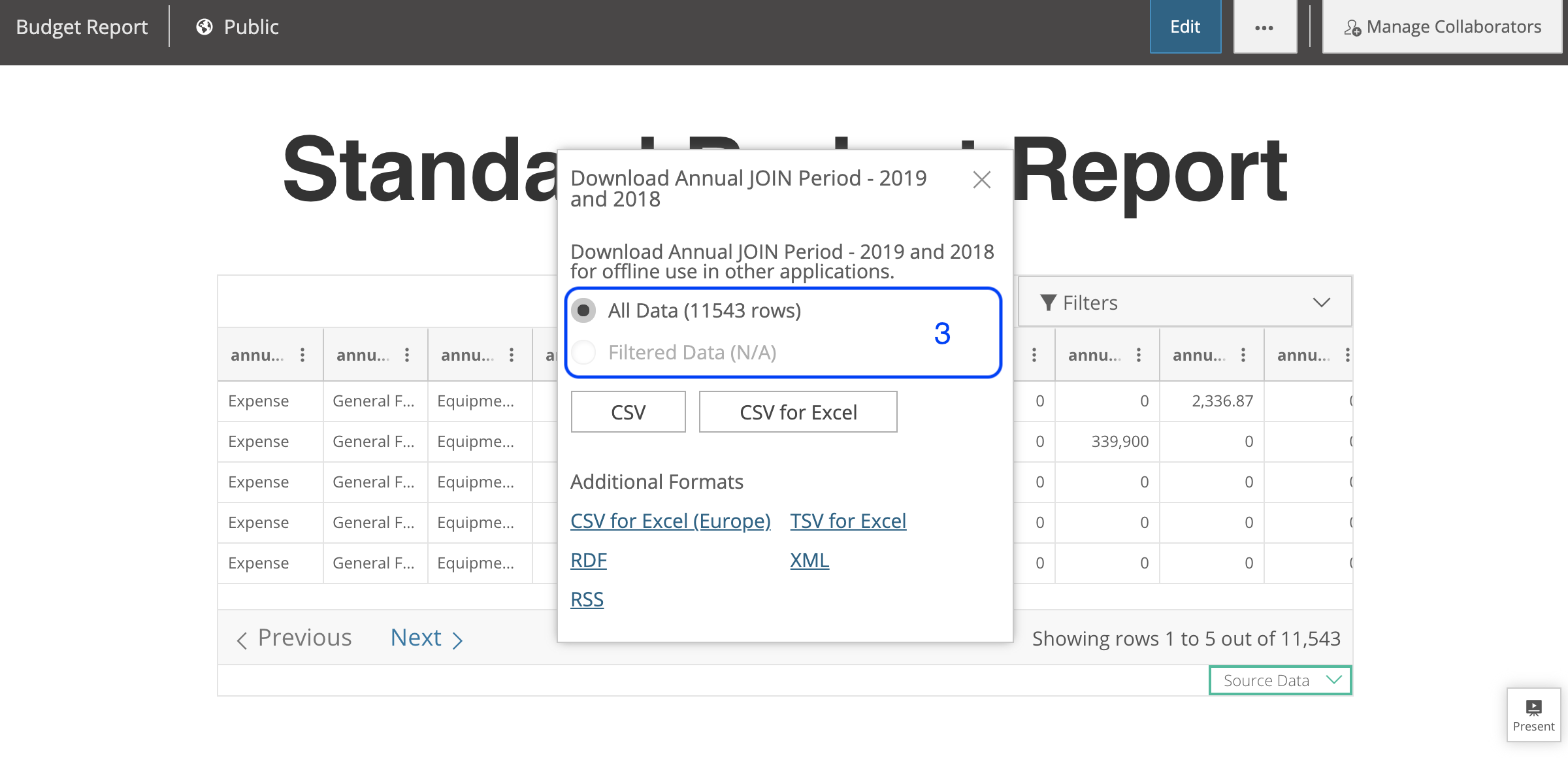
Task: Open the column menu just right of the dialog
Action: click(1034, 355)
